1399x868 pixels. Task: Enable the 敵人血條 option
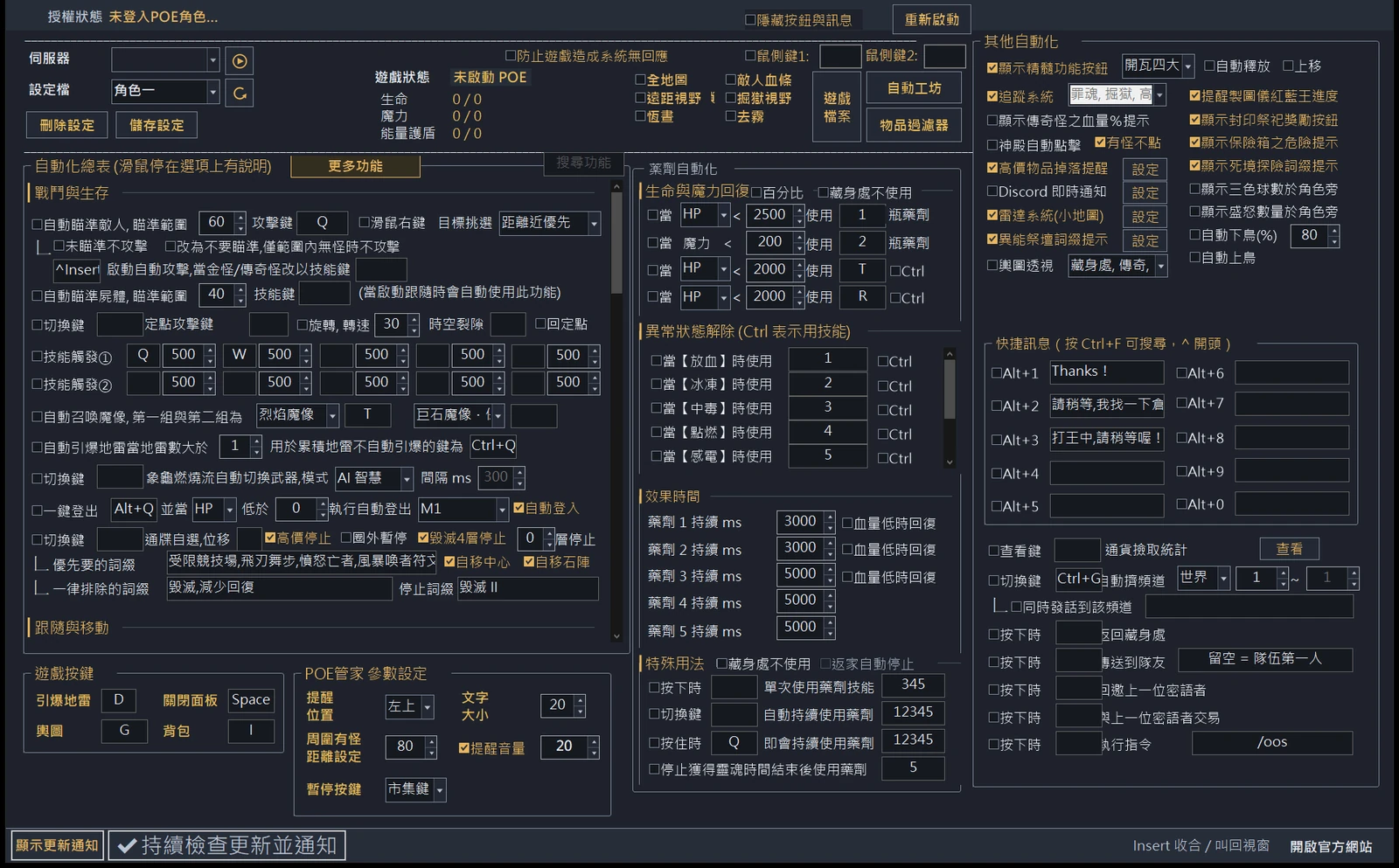[x=731, y=80]
